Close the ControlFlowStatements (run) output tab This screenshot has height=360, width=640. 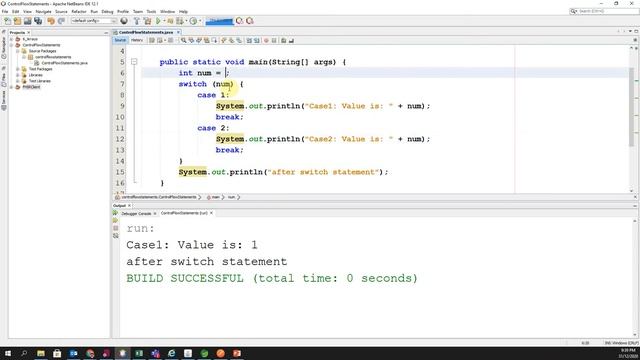point(211,213)
